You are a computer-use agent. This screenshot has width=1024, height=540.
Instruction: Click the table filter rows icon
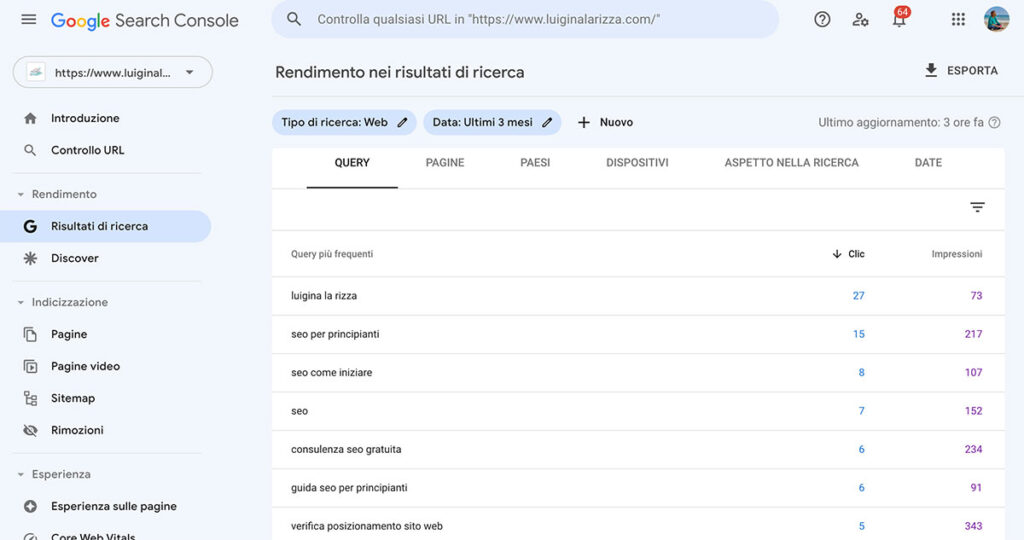tap(977, 207)
